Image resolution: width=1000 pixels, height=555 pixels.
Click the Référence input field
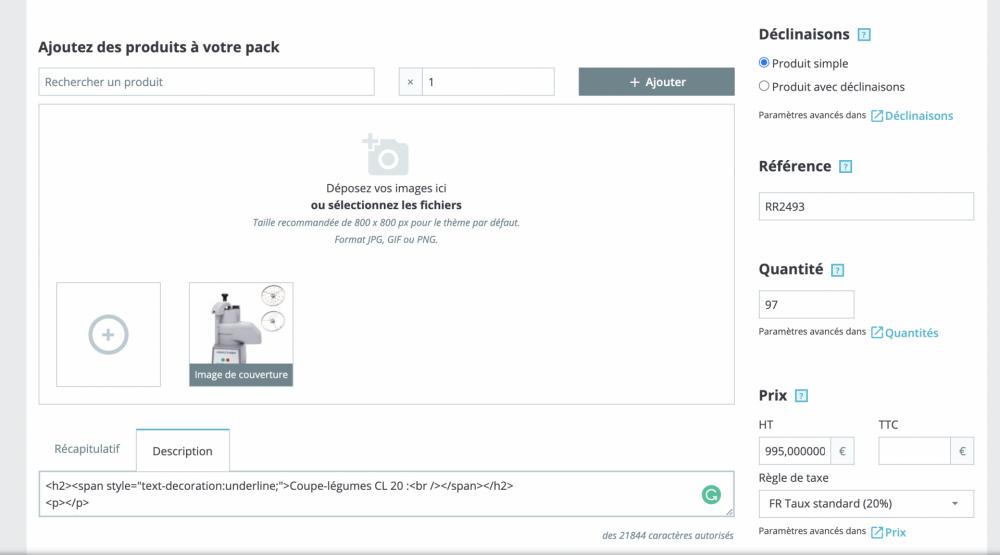pos(866,207)
